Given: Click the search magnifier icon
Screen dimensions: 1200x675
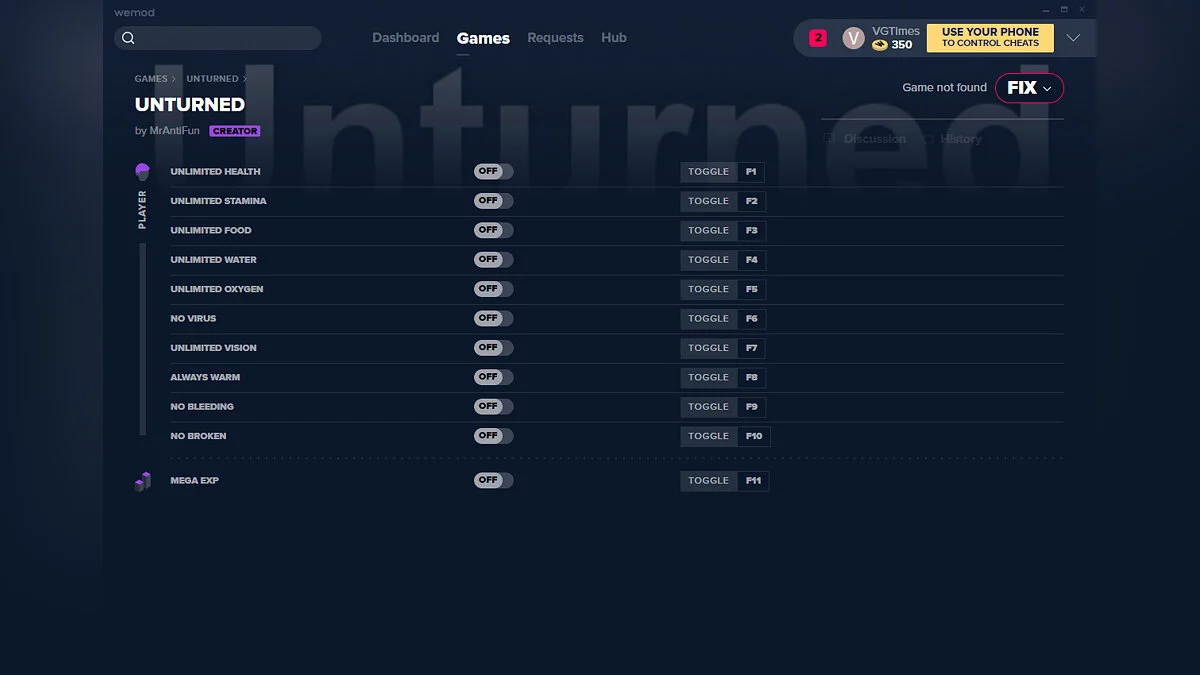Looking at the screenshot, I should [128, 38].
